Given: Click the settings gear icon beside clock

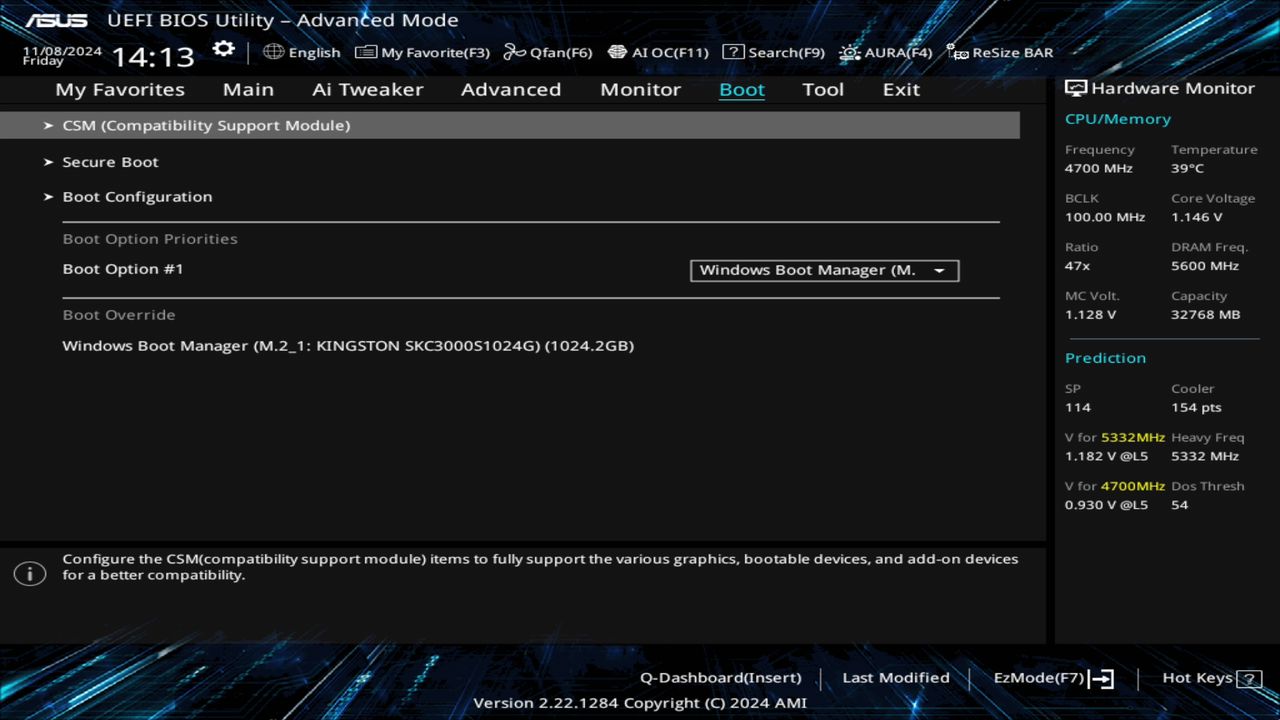Looking at the screenshot, I should coord(223,50).
